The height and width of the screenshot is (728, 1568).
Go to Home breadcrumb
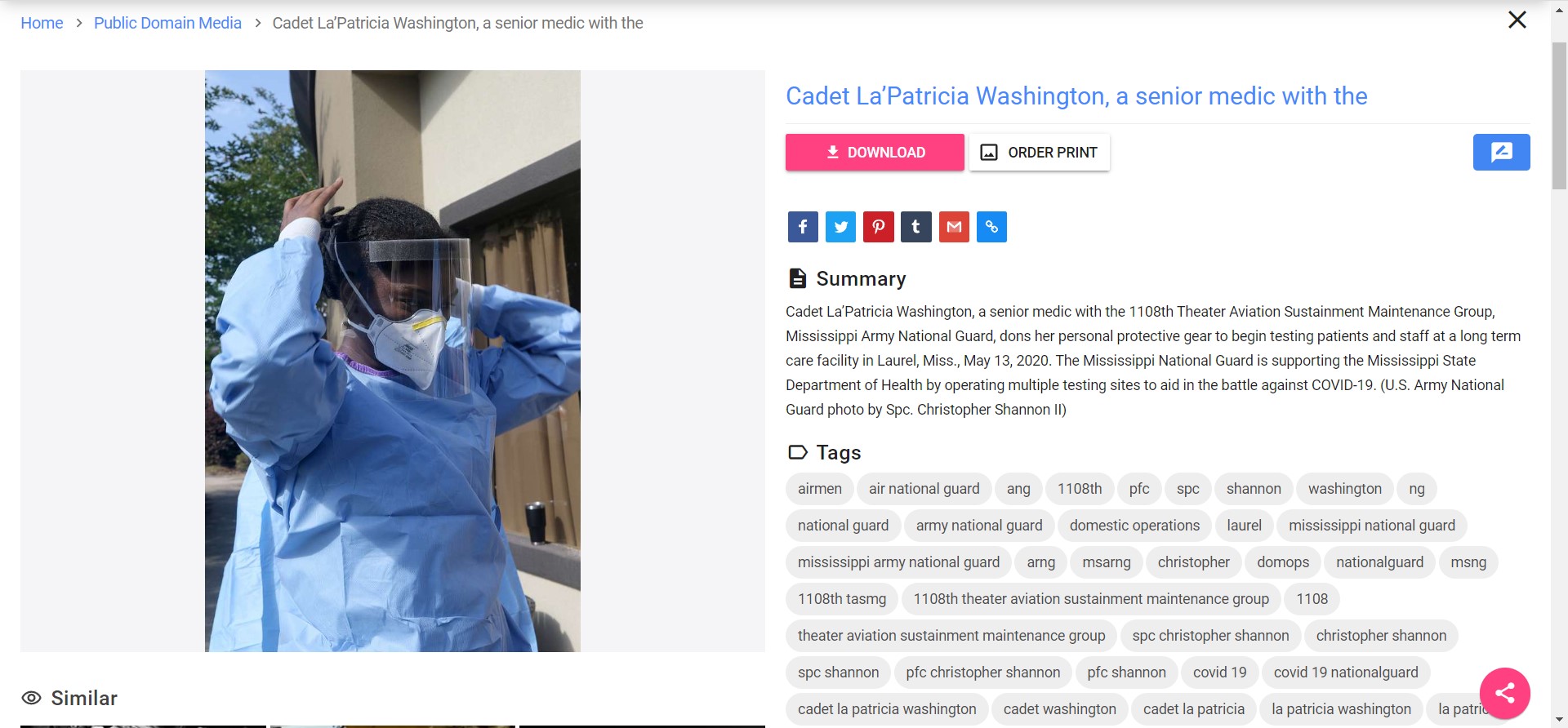coord(42,23)
